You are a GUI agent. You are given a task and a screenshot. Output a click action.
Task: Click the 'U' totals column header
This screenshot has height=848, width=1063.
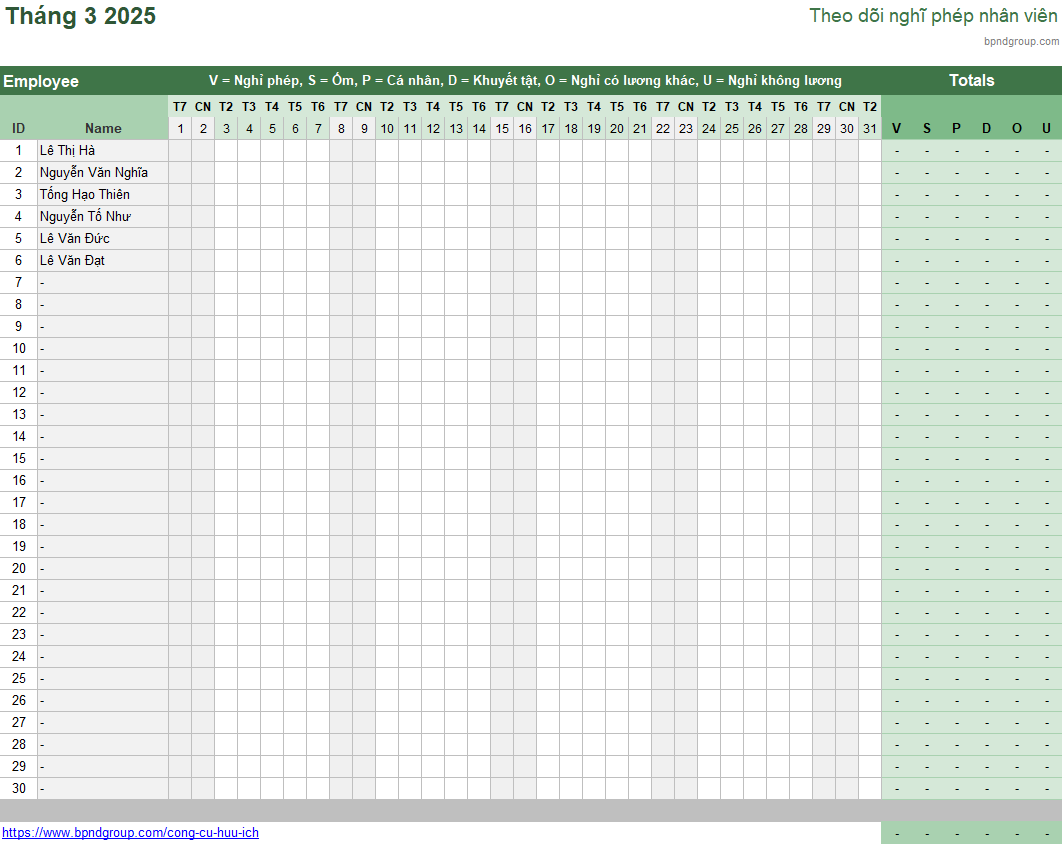pyautogui.click(x=1046, y=129)
